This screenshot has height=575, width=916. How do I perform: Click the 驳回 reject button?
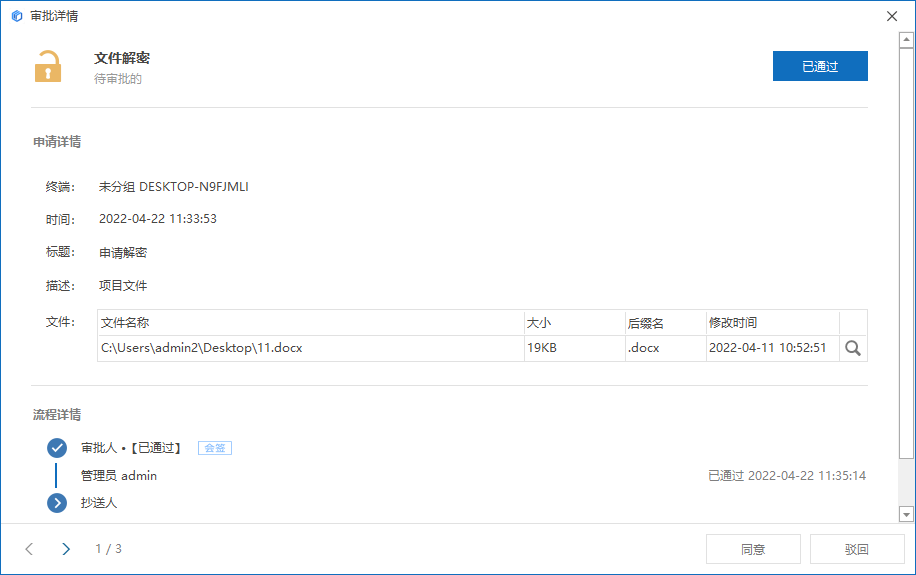tap(857, 549)
